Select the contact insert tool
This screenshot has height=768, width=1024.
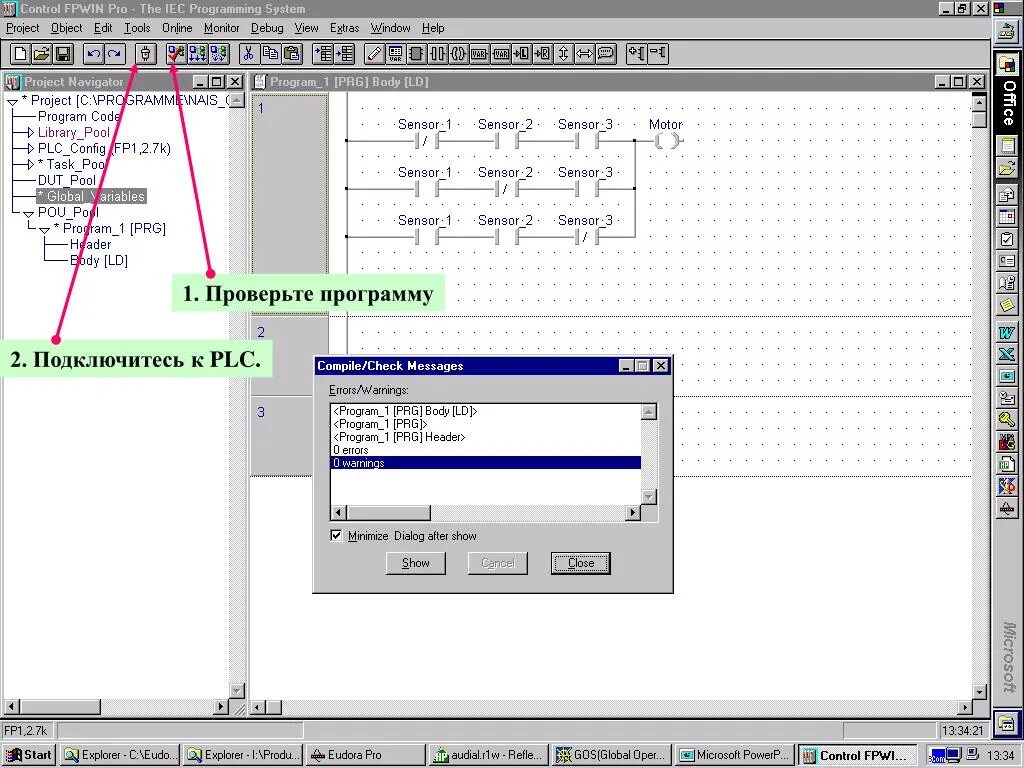click(x=437, y=54)
